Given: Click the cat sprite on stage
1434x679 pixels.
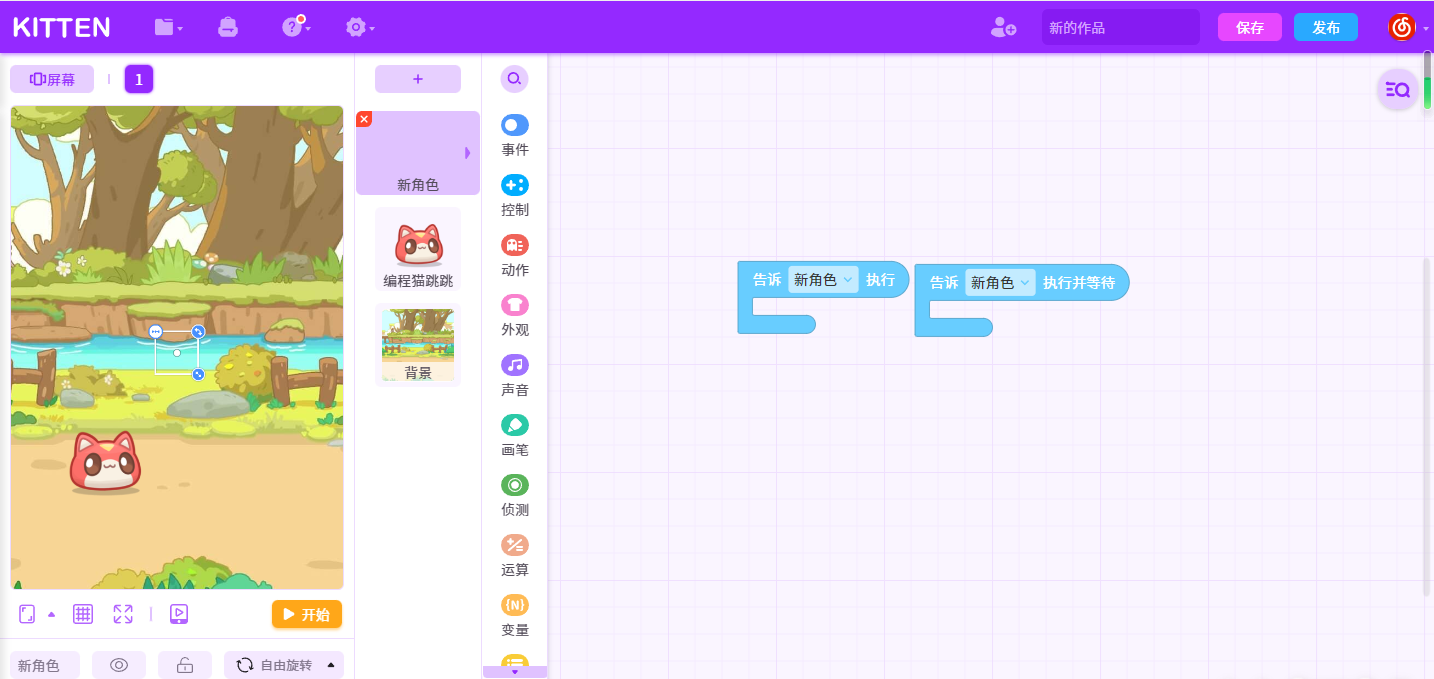Looking at the screenshot, I should tap(105, 462).
